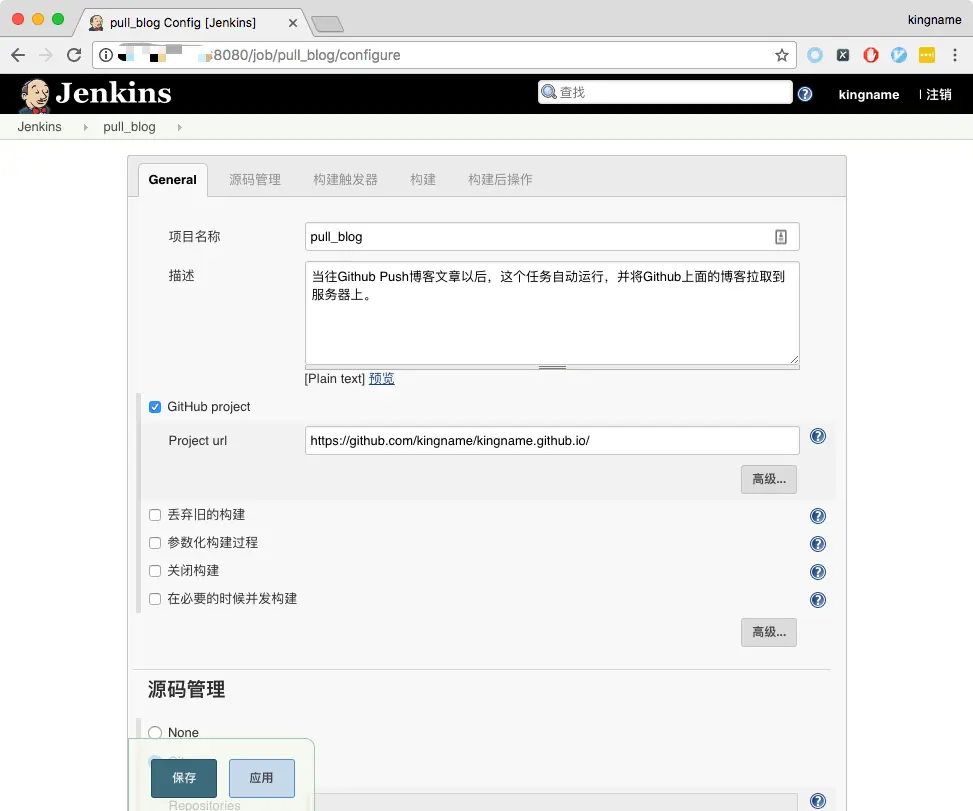Switch to 源码管理 tab
The image size is (973, 811).
coord(255,180)
